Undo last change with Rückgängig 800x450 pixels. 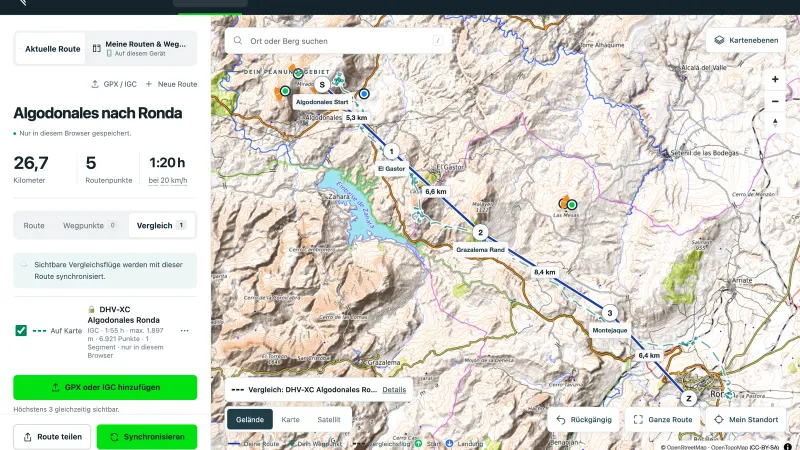pyautogui.click(x=584, y=419)
